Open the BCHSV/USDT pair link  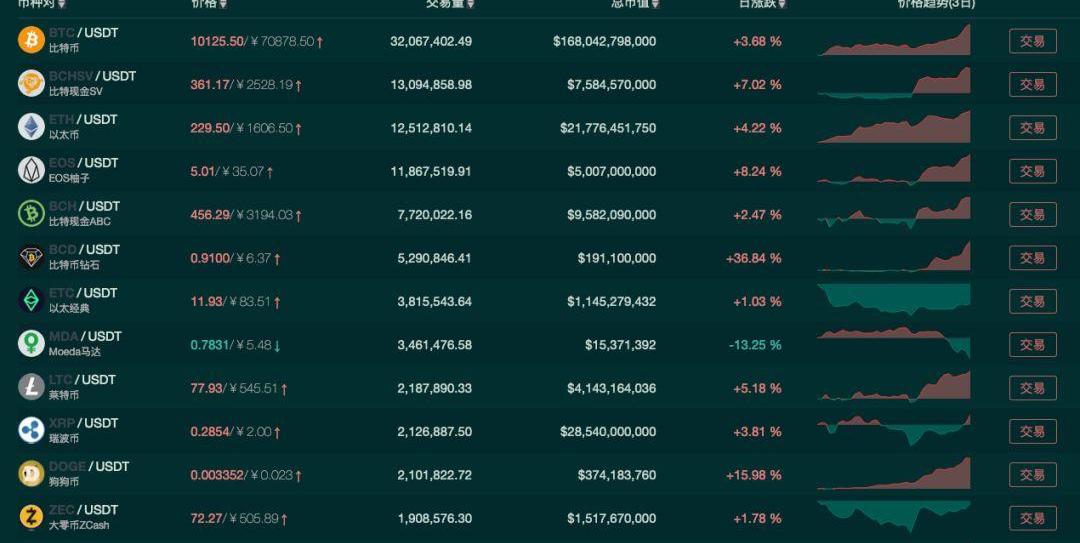[x=92, y=77]
